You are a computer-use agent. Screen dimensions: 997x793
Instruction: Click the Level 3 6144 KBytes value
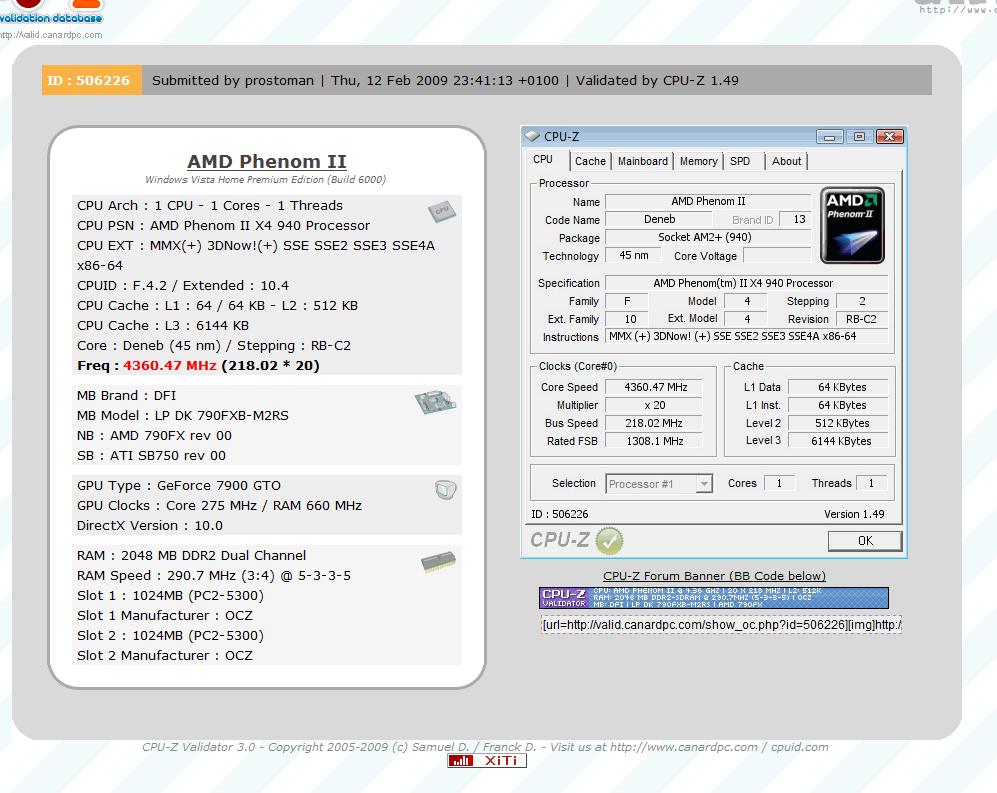point(838,441)
